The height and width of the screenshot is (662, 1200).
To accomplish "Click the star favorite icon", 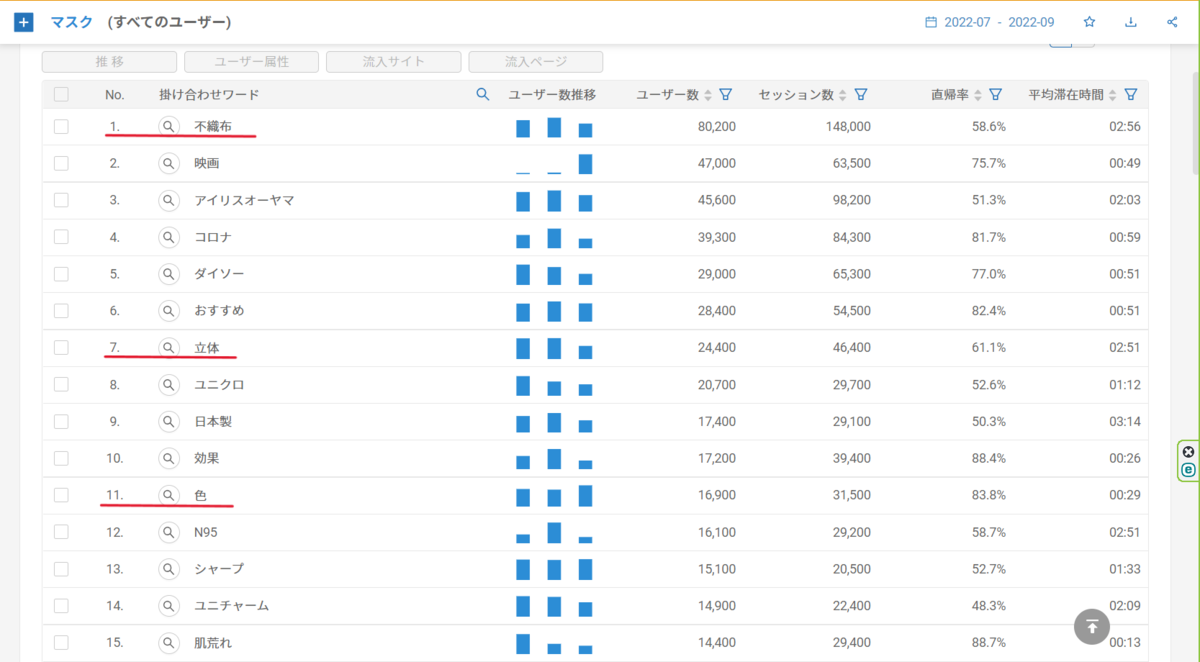I will [1090, 22].
